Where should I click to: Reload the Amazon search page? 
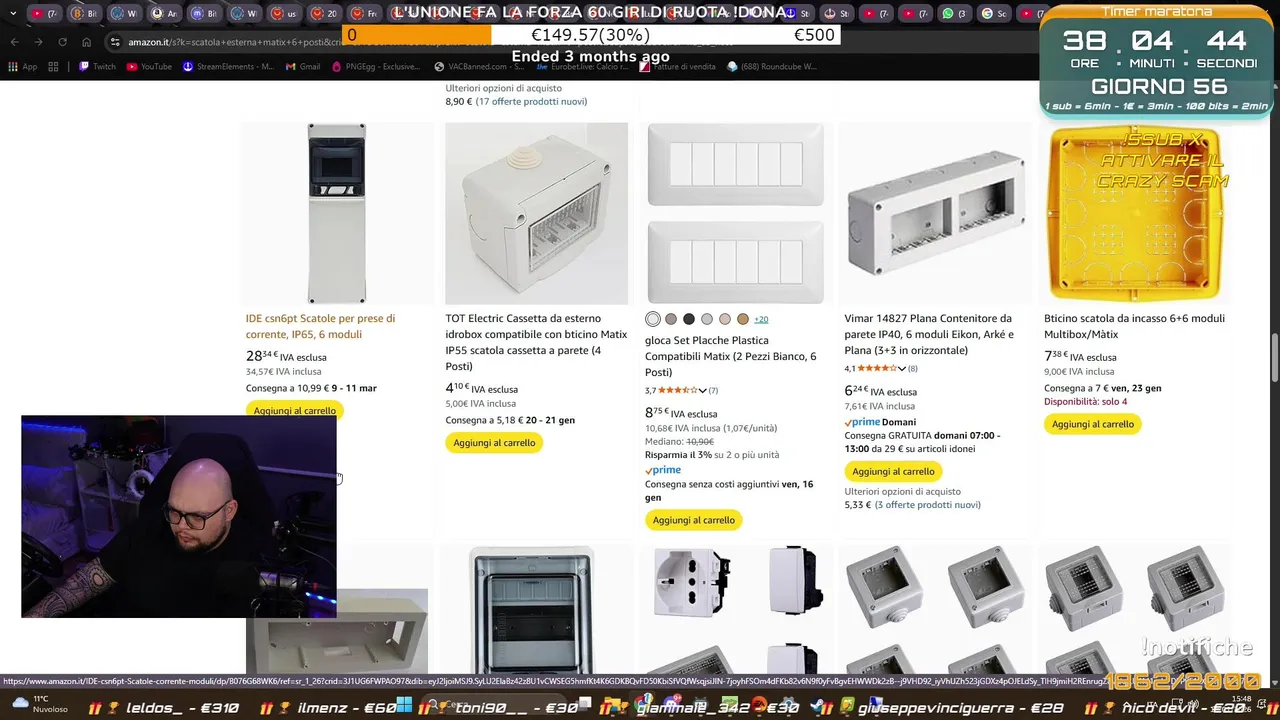coord(62,42)
